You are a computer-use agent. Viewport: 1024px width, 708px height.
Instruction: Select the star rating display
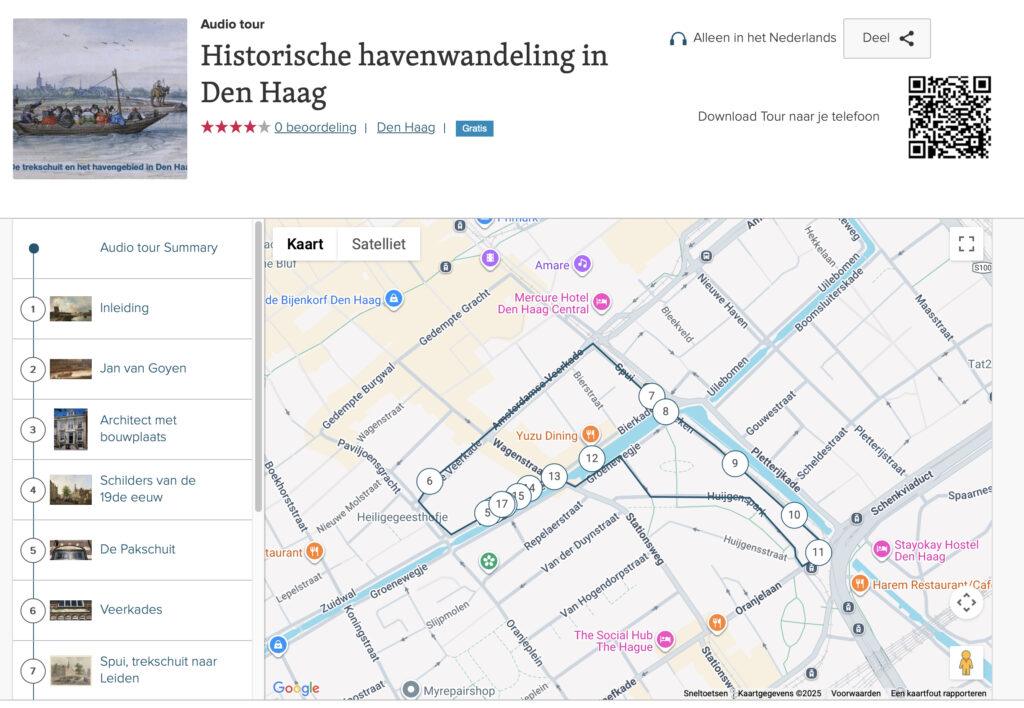(x=235, y=127)
